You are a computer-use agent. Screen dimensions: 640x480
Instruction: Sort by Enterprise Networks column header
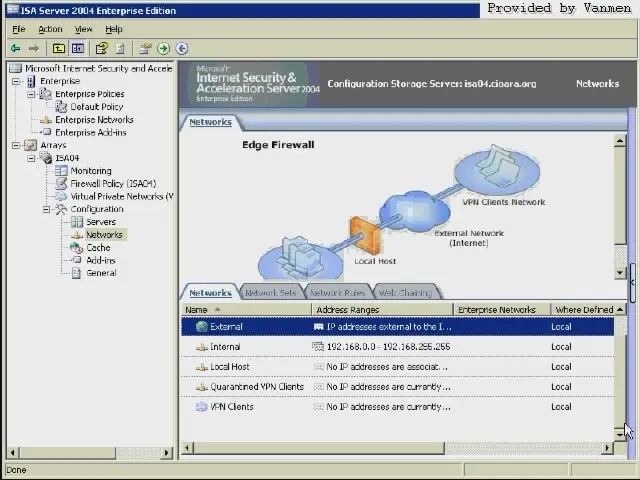[502, 310]
